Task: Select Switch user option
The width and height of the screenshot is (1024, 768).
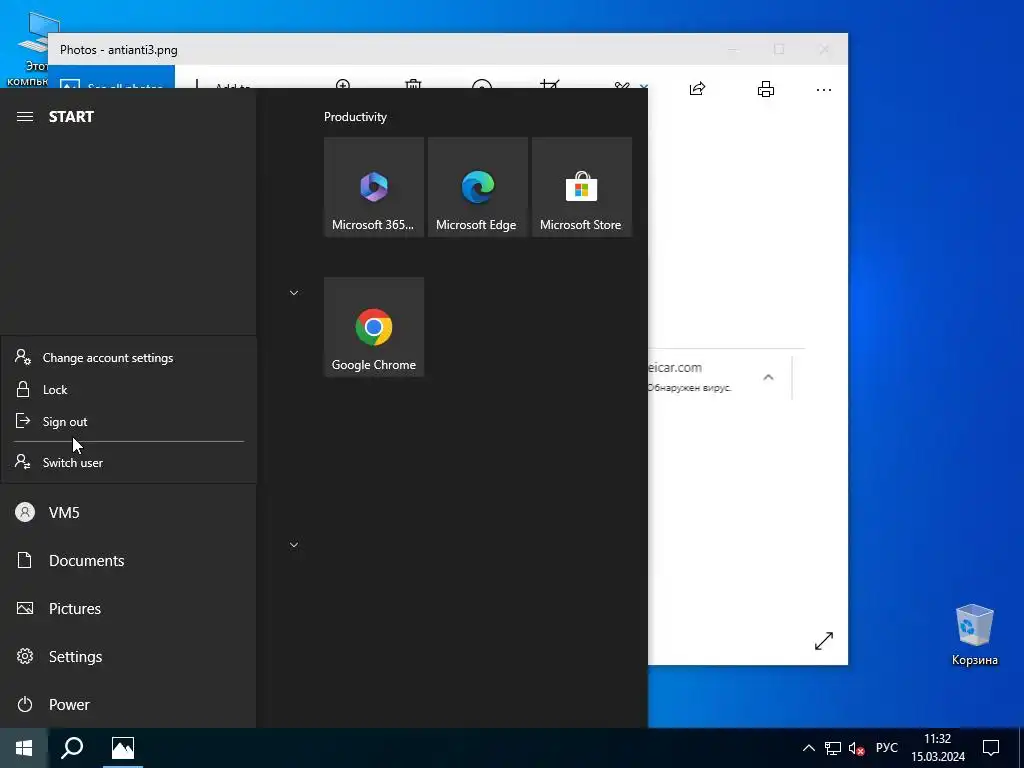Action: point(129,462)
